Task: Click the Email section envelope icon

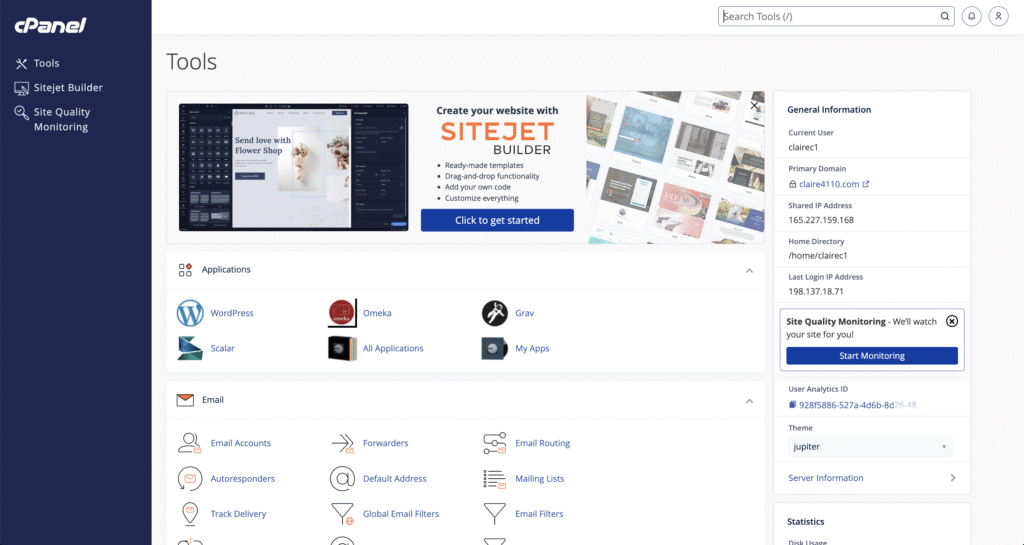Action: (x=185, y=400)
